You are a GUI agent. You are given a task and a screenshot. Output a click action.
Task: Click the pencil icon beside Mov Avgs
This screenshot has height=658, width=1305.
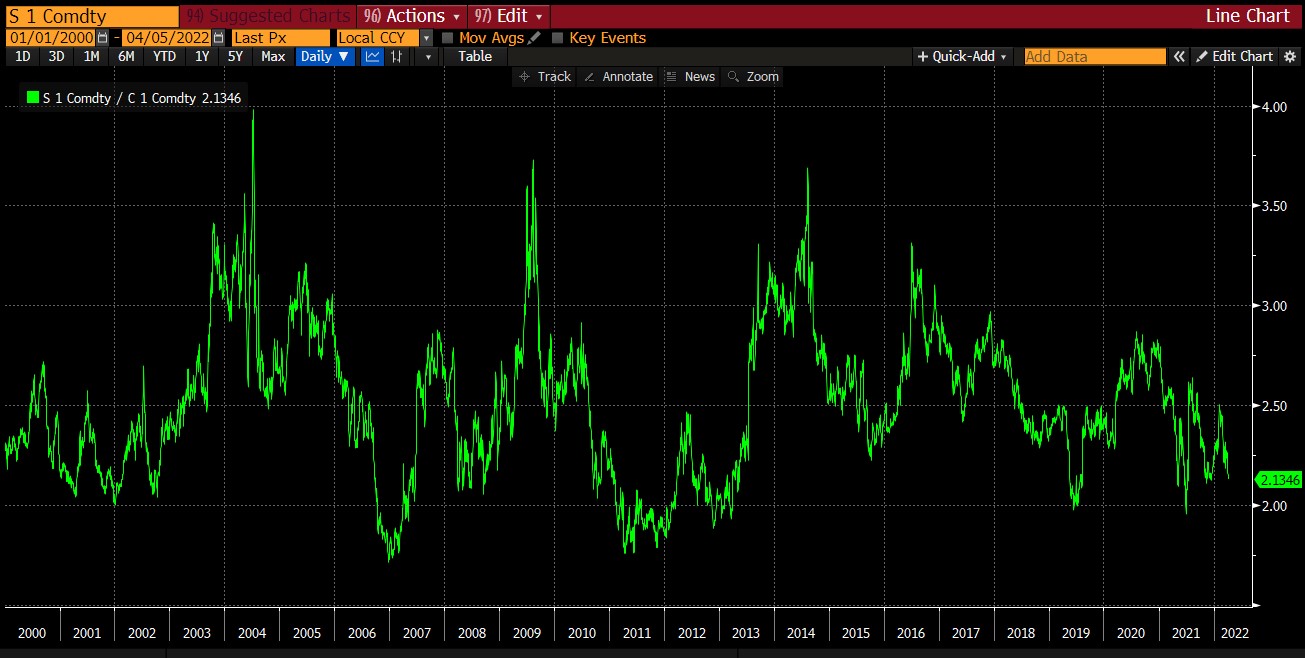(x=535, y=38)
